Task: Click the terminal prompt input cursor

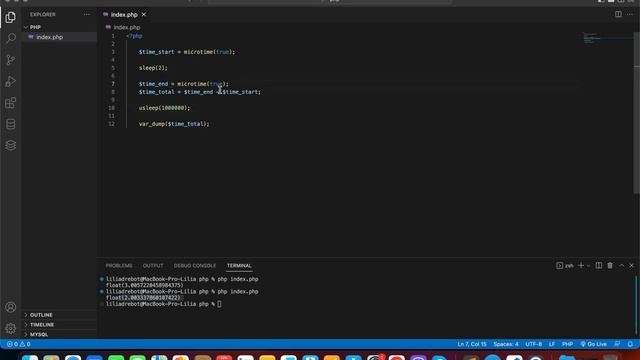Action: click(x=219, y=304)
